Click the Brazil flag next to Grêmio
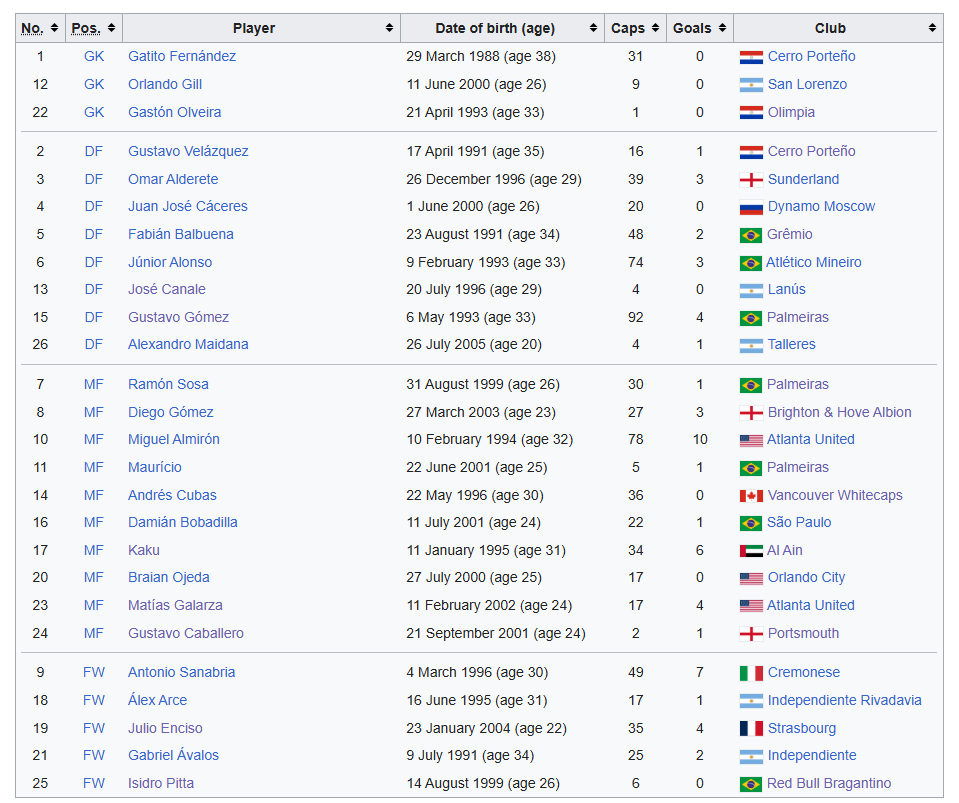Screen dimensions: 959x803 point(750,235)
